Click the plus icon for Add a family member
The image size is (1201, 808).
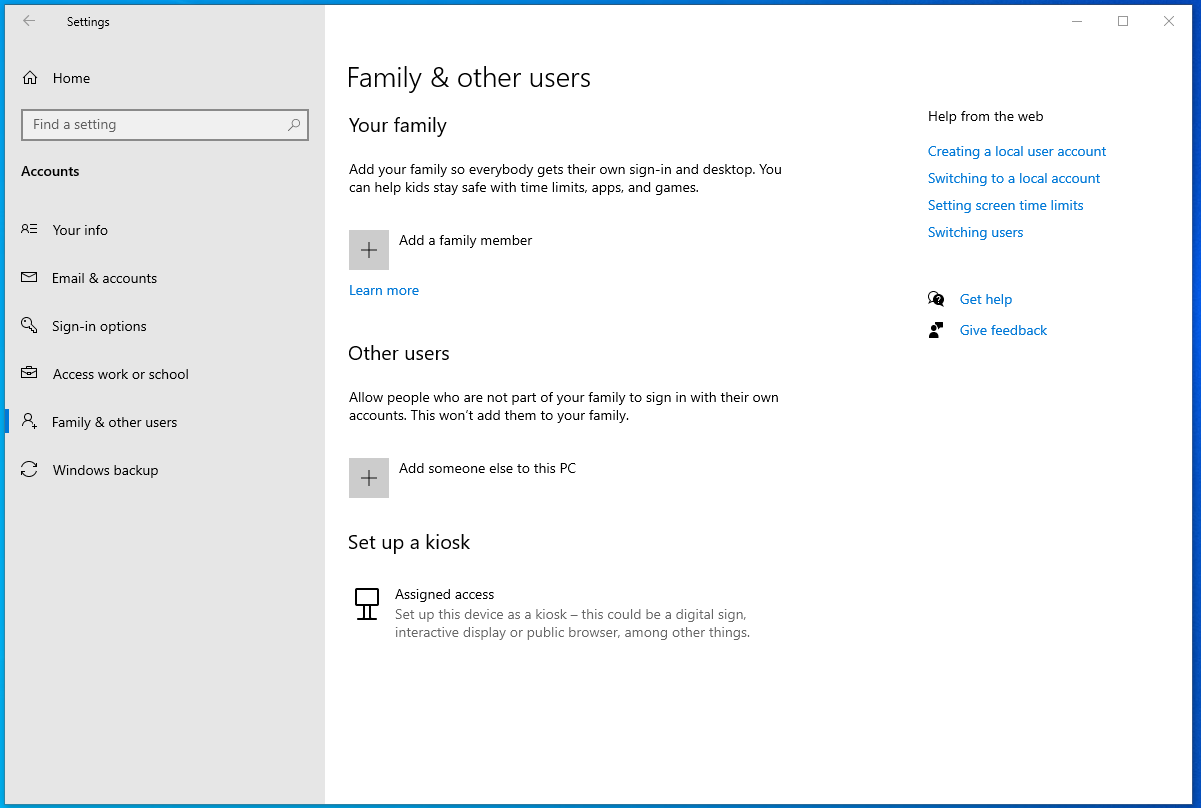pyautogui.click(x=369, y=250)
